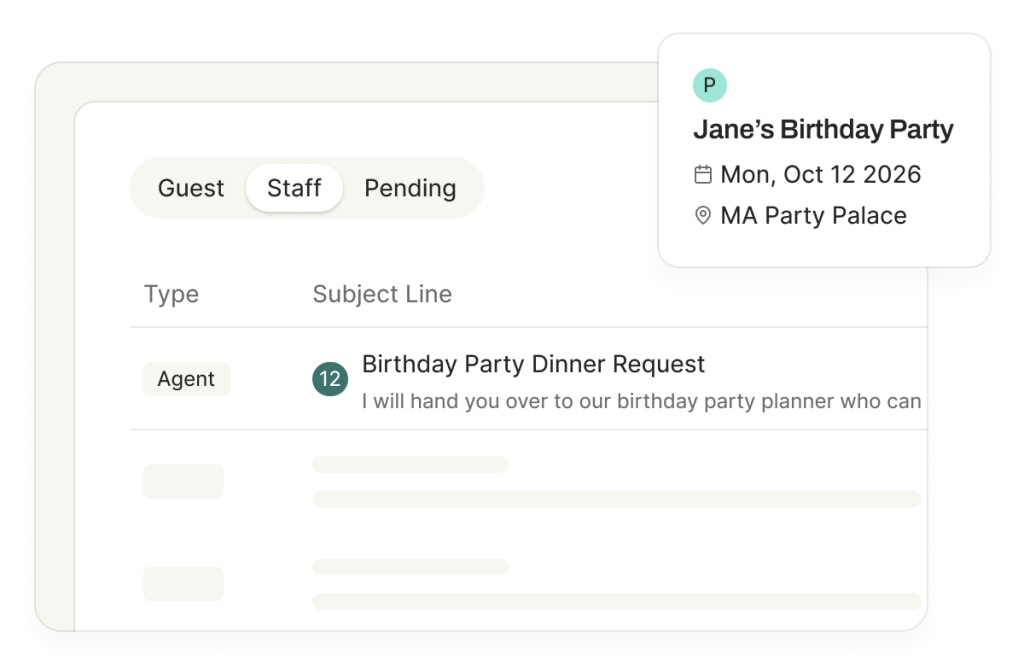Click the green P avatar circle
Screen dimensions: 1024x666
click(709, 85)
